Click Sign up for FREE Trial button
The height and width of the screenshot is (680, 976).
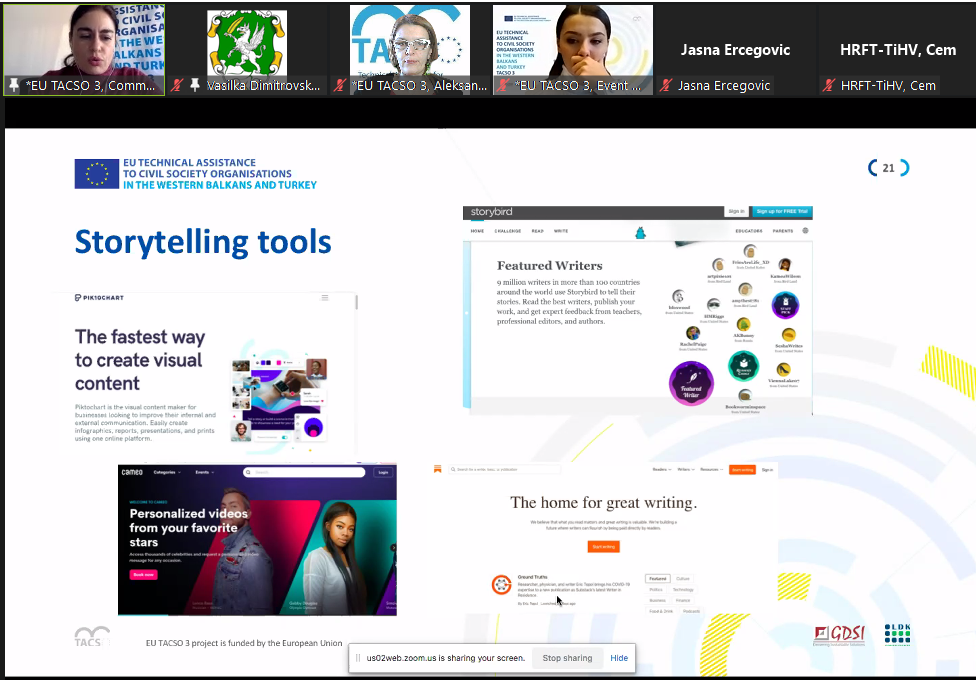782,212
